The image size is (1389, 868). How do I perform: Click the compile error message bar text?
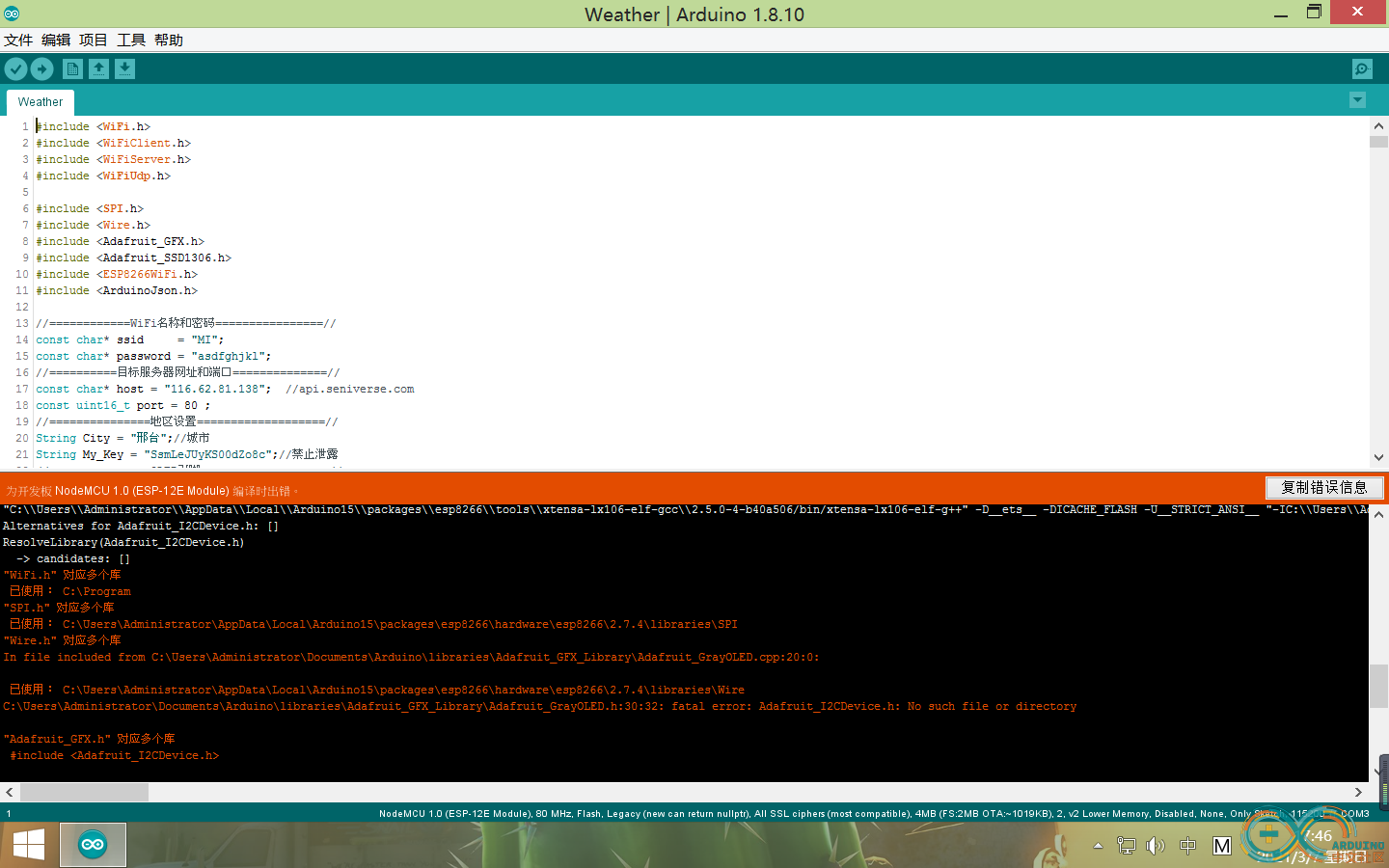click(152, 491)
